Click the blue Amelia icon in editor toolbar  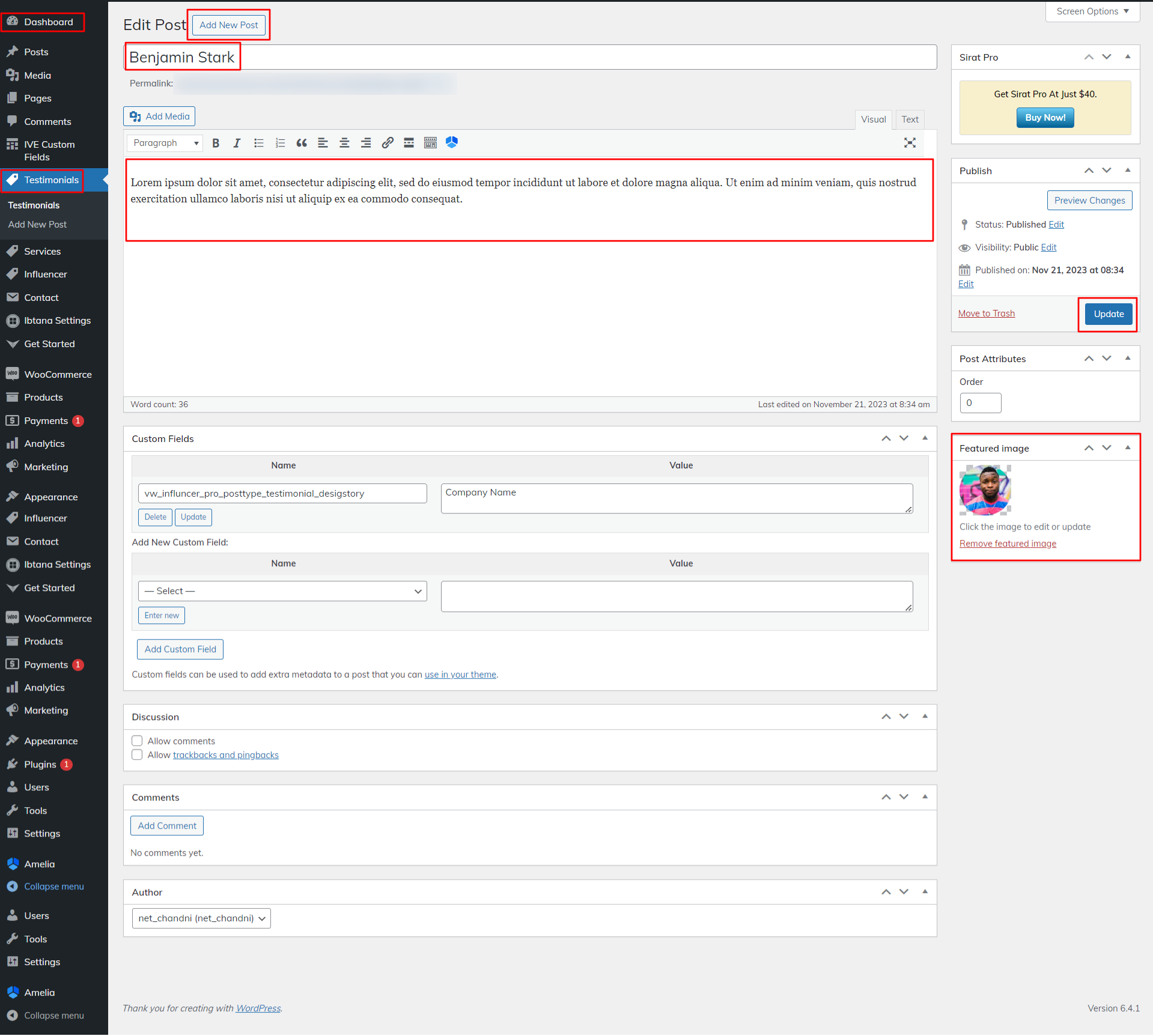point(452,142)
